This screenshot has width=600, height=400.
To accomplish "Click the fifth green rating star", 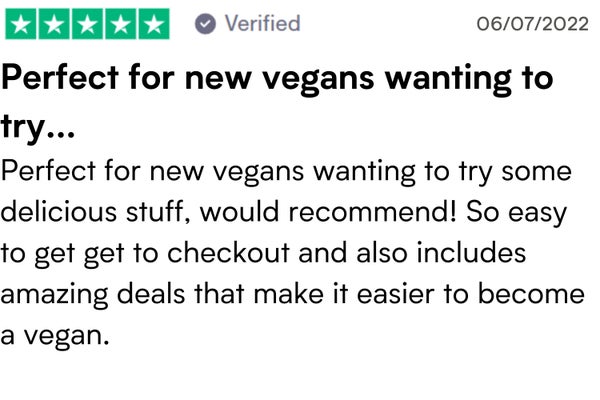I will (154, 24).
